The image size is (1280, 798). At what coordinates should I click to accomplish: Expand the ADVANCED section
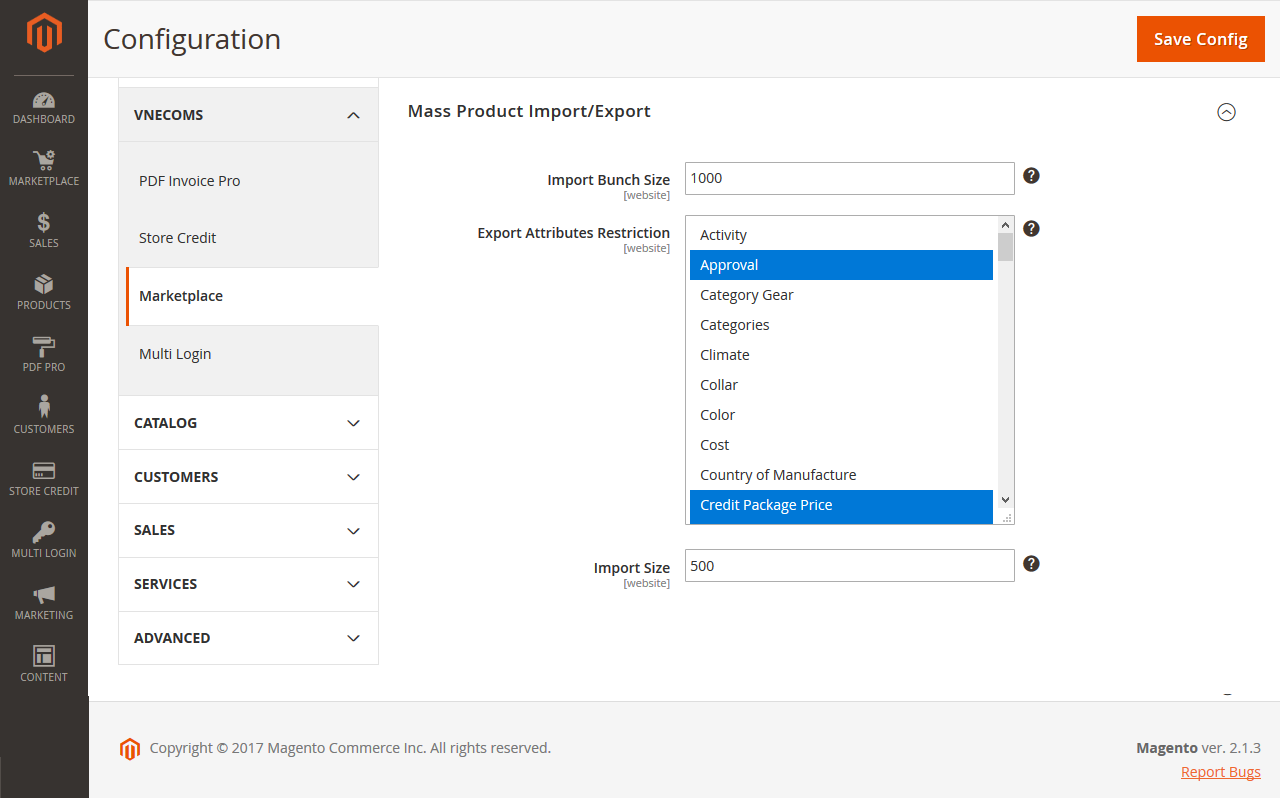247,637
